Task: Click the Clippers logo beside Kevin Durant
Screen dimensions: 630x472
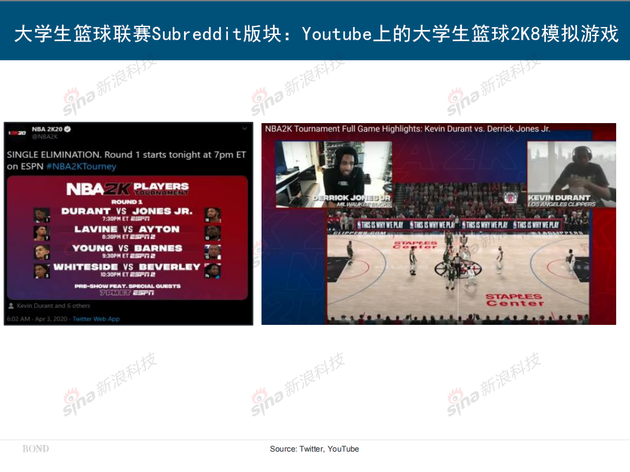Action: (511, 198)
